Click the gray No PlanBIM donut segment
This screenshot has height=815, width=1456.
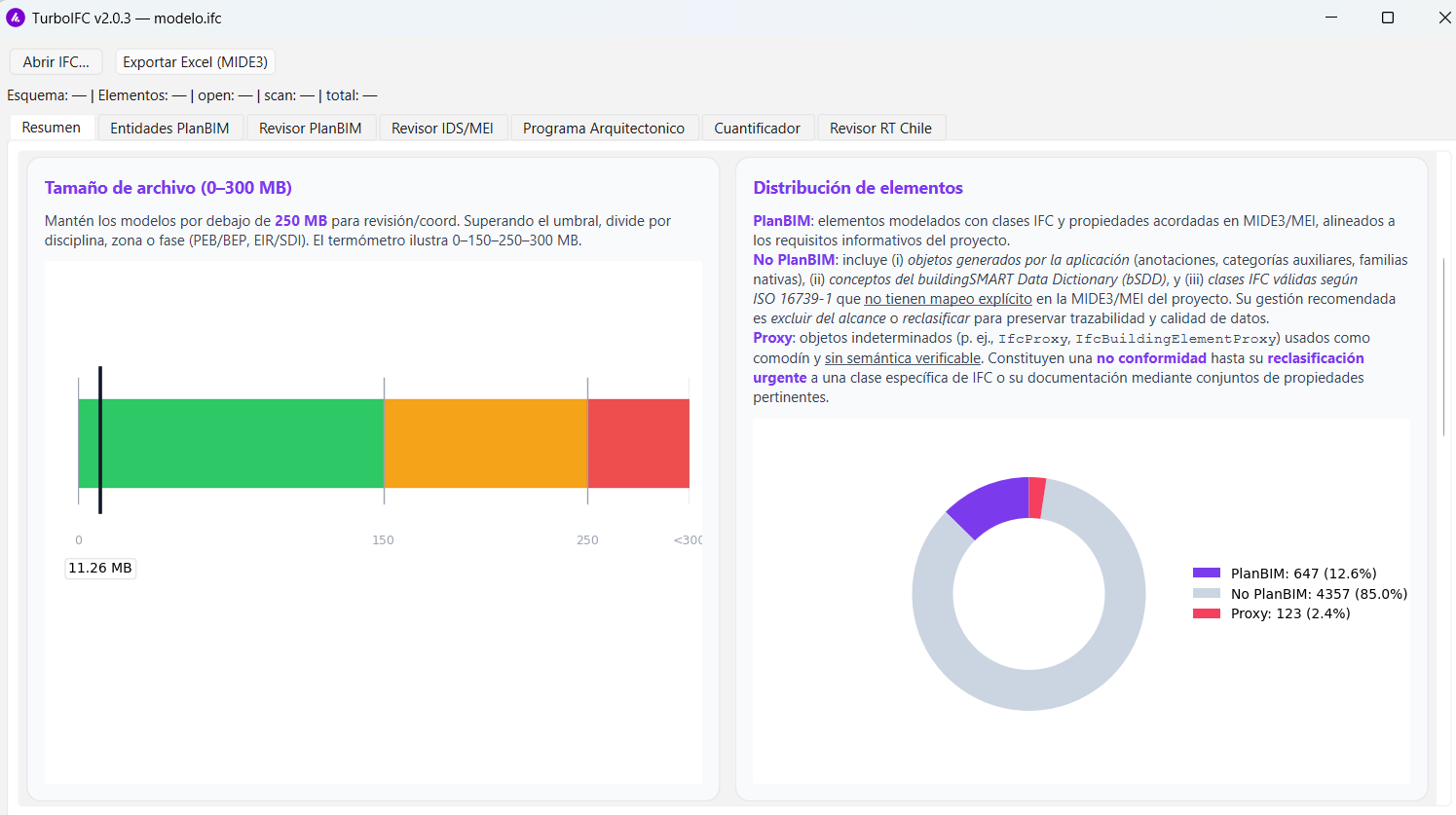coord(1028,689)
